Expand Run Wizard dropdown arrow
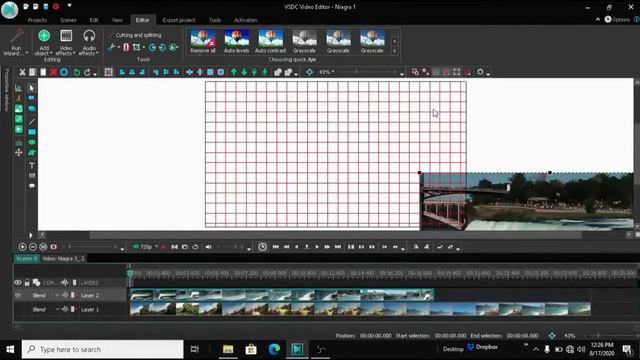The width and height of the screenshot is (640, 360). coord(27,53)
